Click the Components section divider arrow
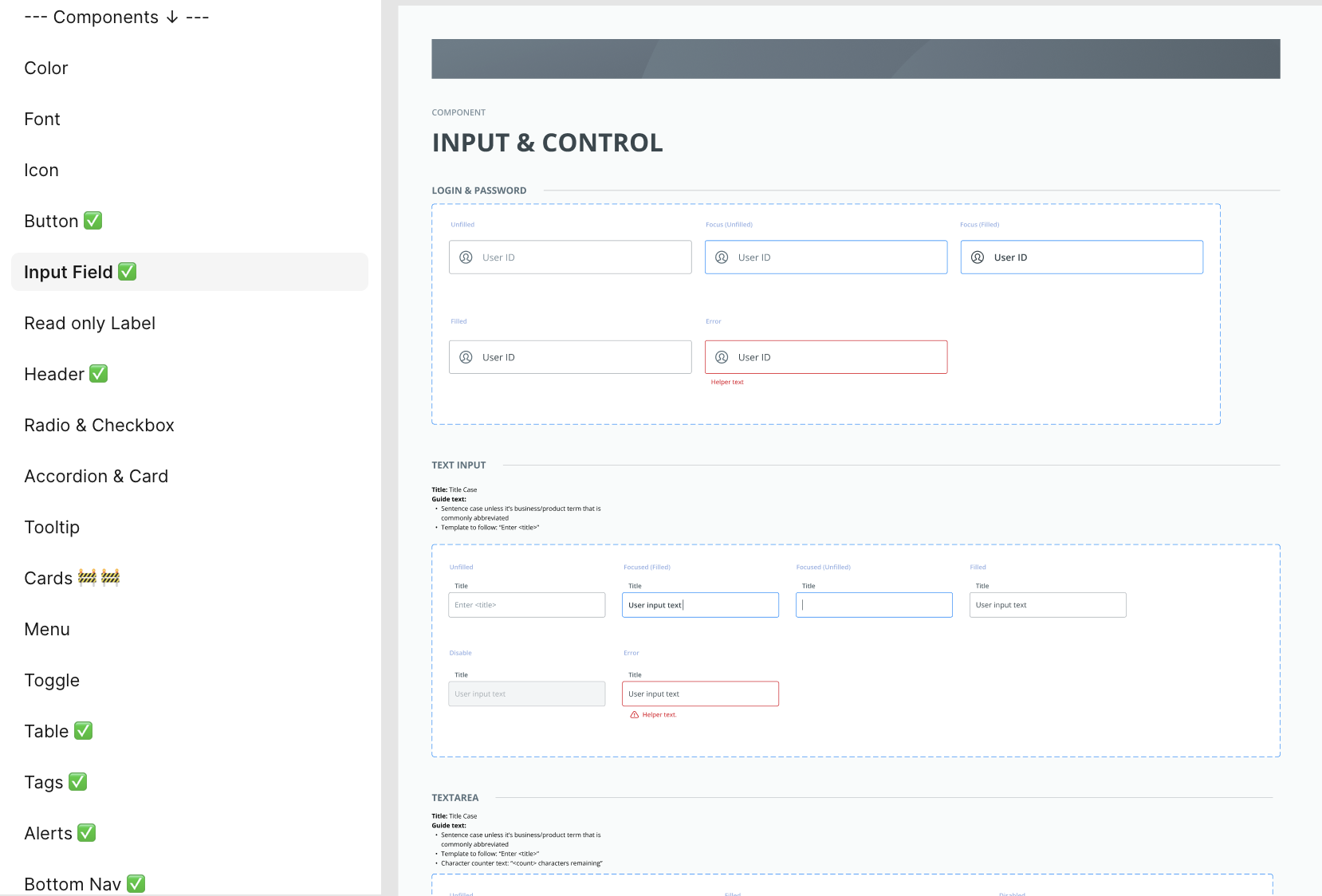Image resolution: width=1322 pixels, height=896 pixels. (x=172, y=18)
